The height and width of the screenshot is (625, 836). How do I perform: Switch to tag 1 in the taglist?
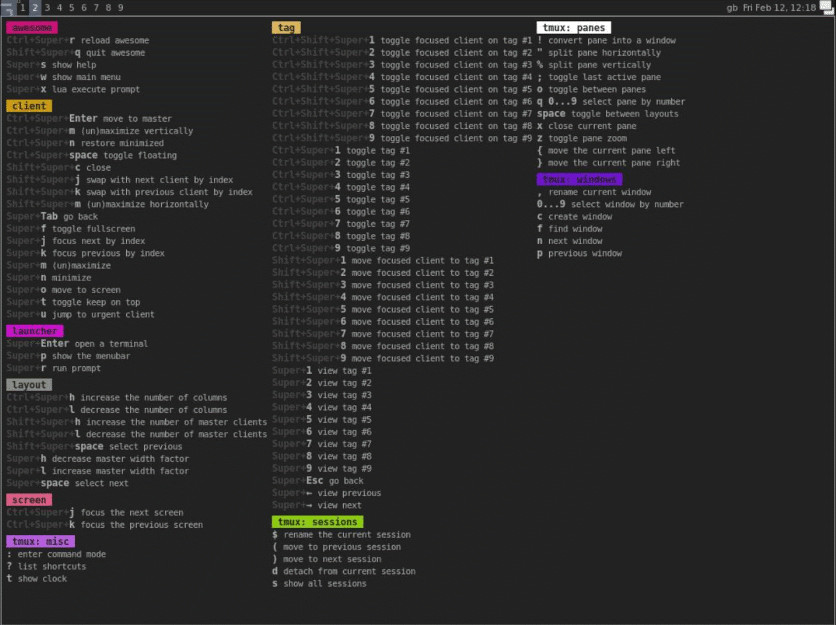click(22, 7)
